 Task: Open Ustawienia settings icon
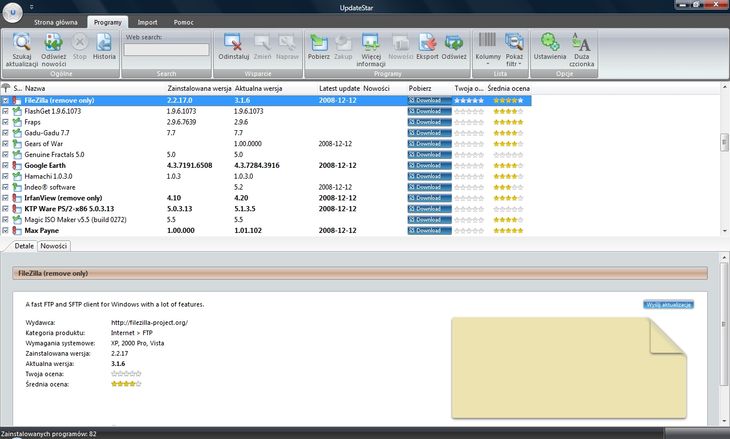click(550, 42)
